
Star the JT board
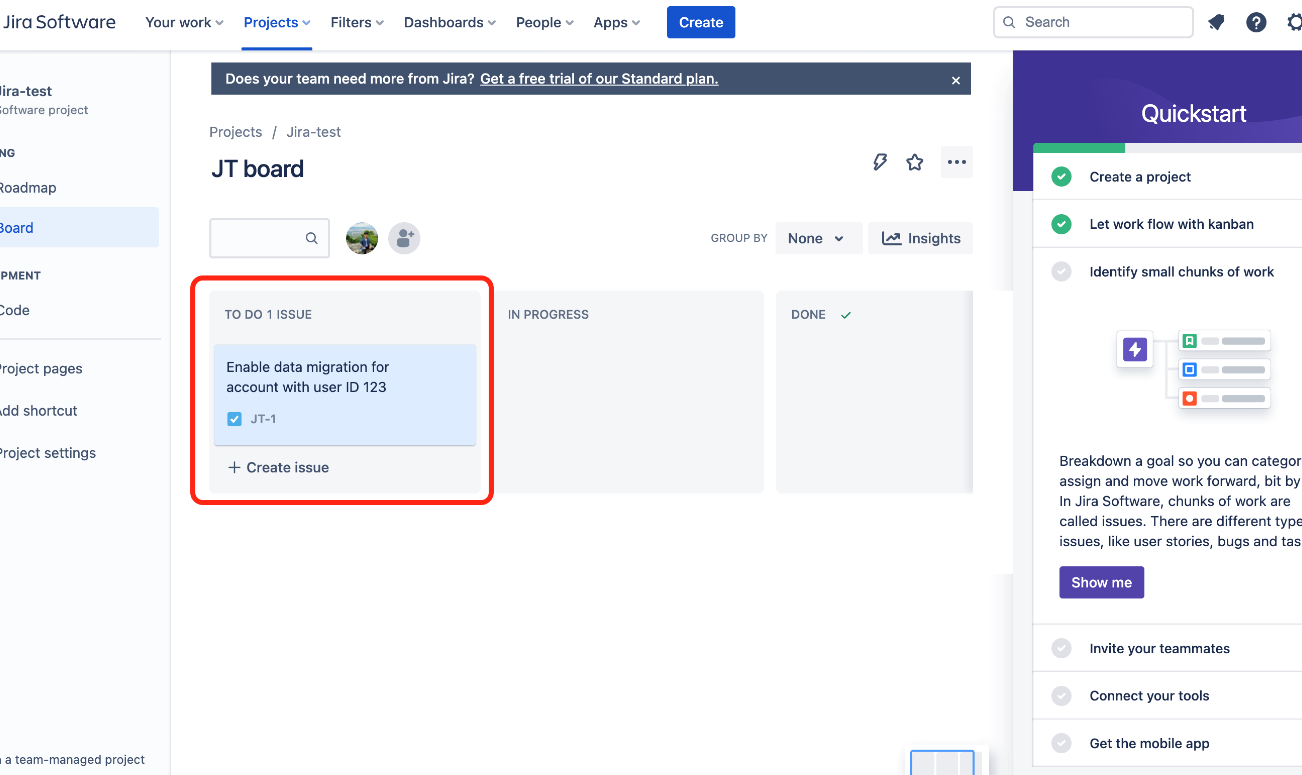click(x=915, y=162)
